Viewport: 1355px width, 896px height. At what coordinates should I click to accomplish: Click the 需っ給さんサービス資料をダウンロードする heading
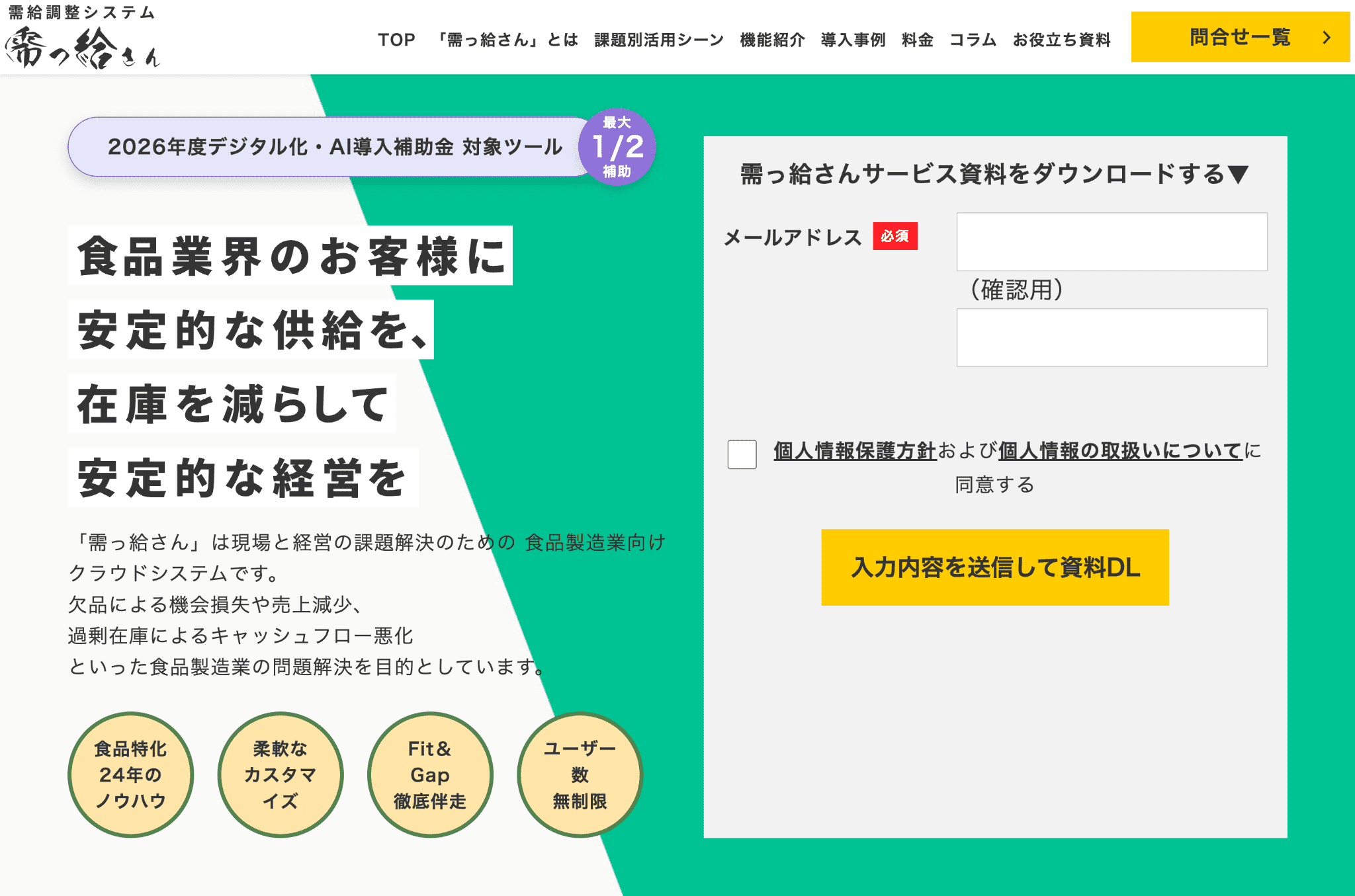point(994,175)
